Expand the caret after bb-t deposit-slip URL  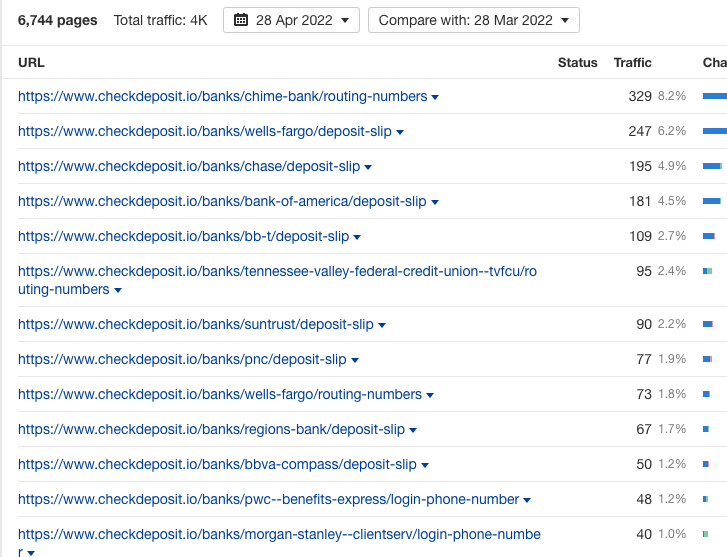click(357, 237)
